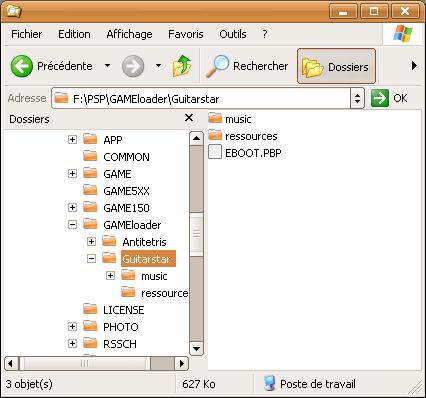Open the Précédente history dropdown arrow

[x=107, y=65]
